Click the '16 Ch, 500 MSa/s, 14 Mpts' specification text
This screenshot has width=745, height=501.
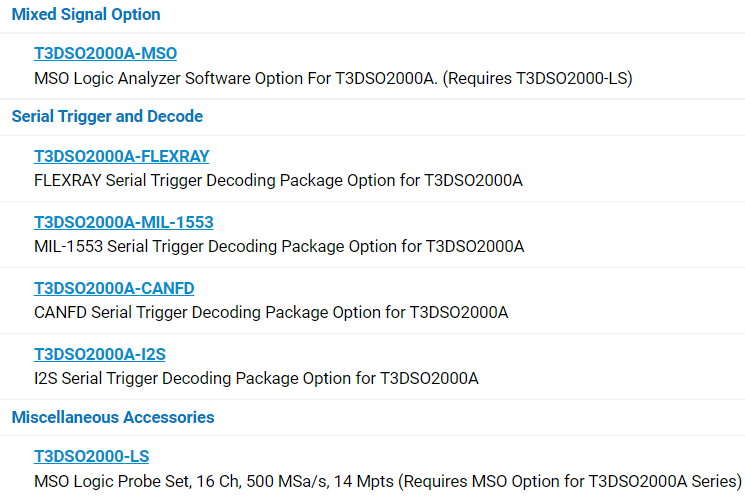290,482
